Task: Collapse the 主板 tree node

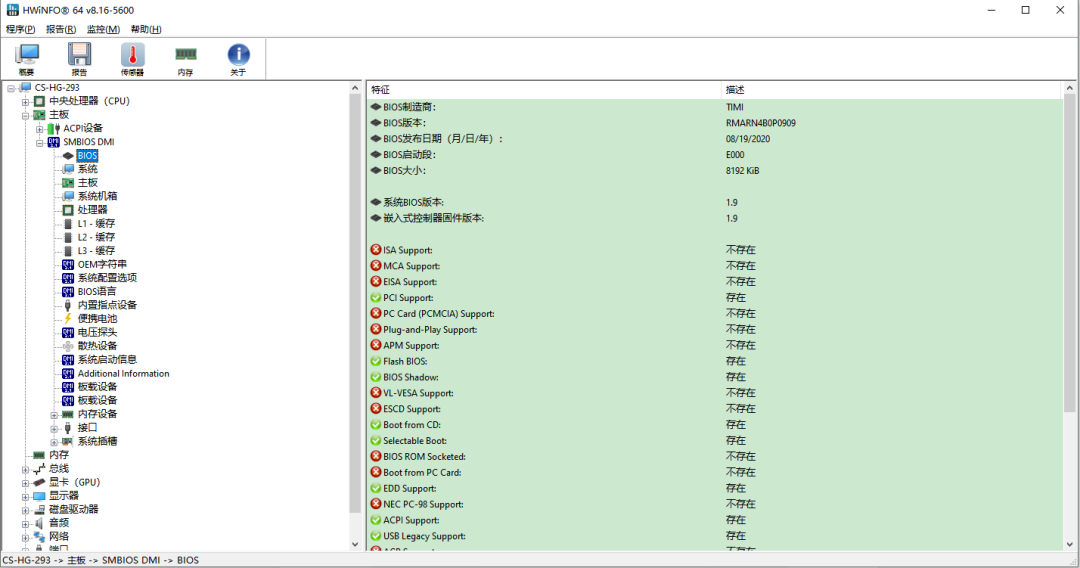Action: click(25, 116)
